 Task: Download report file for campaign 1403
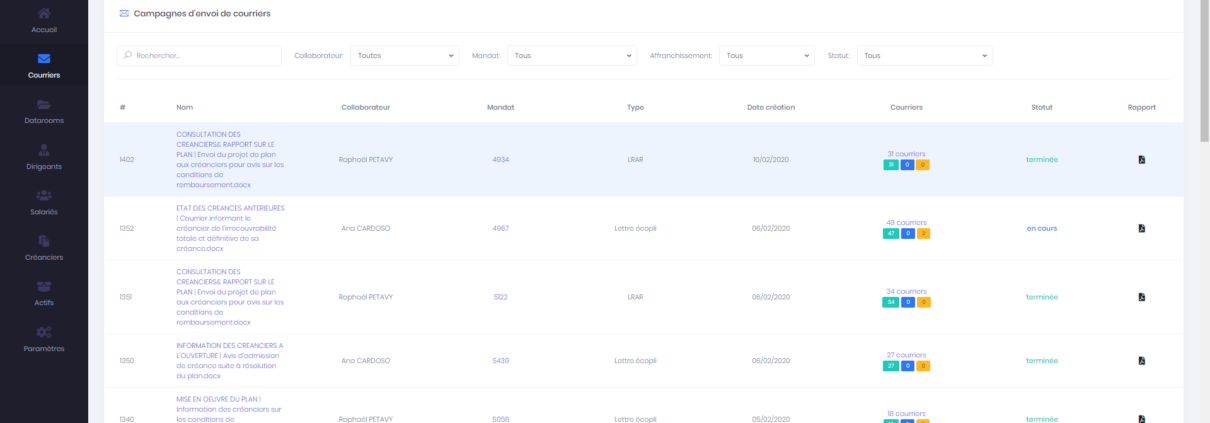1141,159
